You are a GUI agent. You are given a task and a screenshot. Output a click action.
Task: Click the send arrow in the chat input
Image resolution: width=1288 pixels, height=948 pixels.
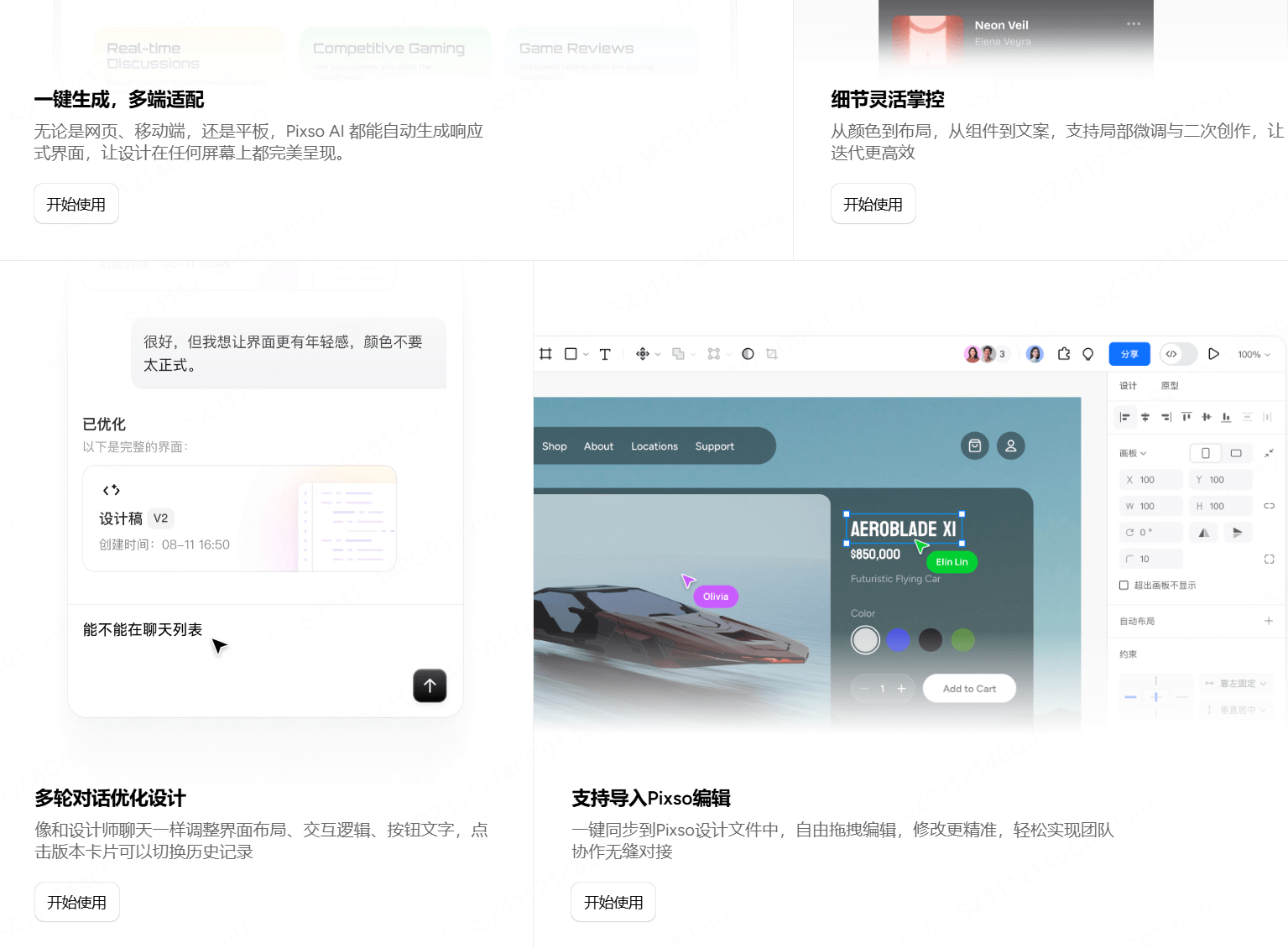(x=430, y=685)
